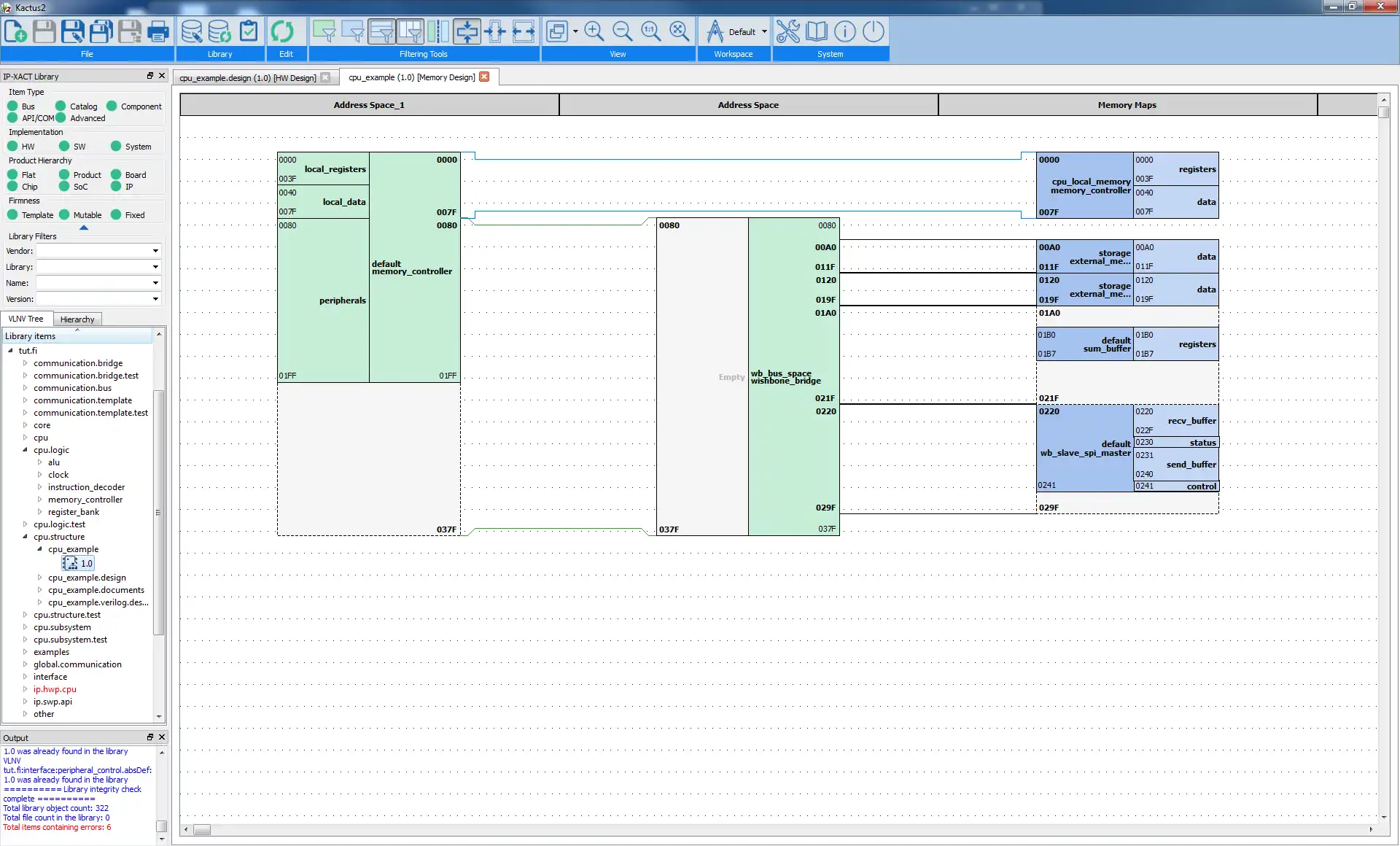Click the print tool icon
1400x846 pixels.
click(158, 32)
